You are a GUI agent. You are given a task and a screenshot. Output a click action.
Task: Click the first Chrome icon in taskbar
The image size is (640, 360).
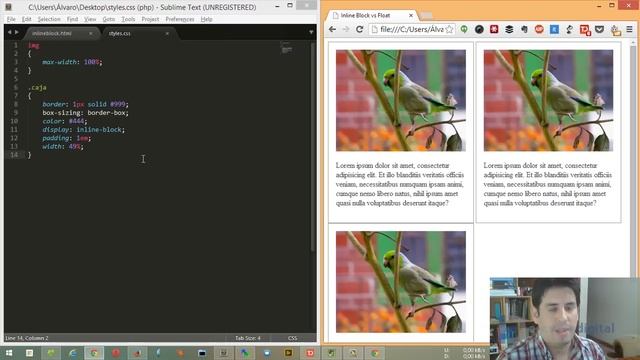pyautogui.click(x=94, y=353)
